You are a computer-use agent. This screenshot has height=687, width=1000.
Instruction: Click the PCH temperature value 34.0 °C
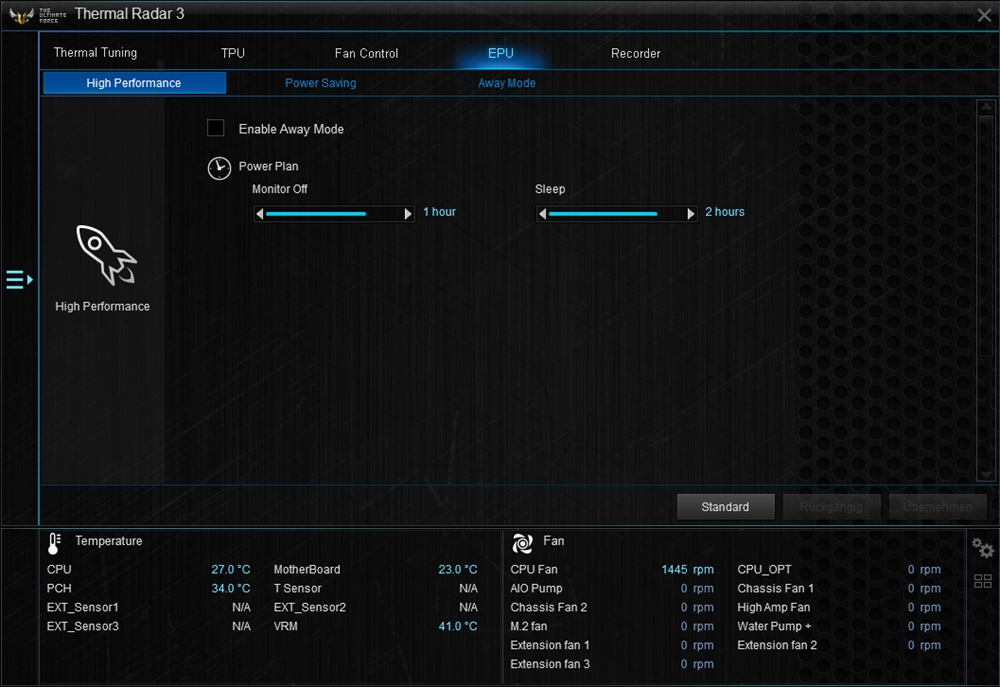click(x=231, y=588)
